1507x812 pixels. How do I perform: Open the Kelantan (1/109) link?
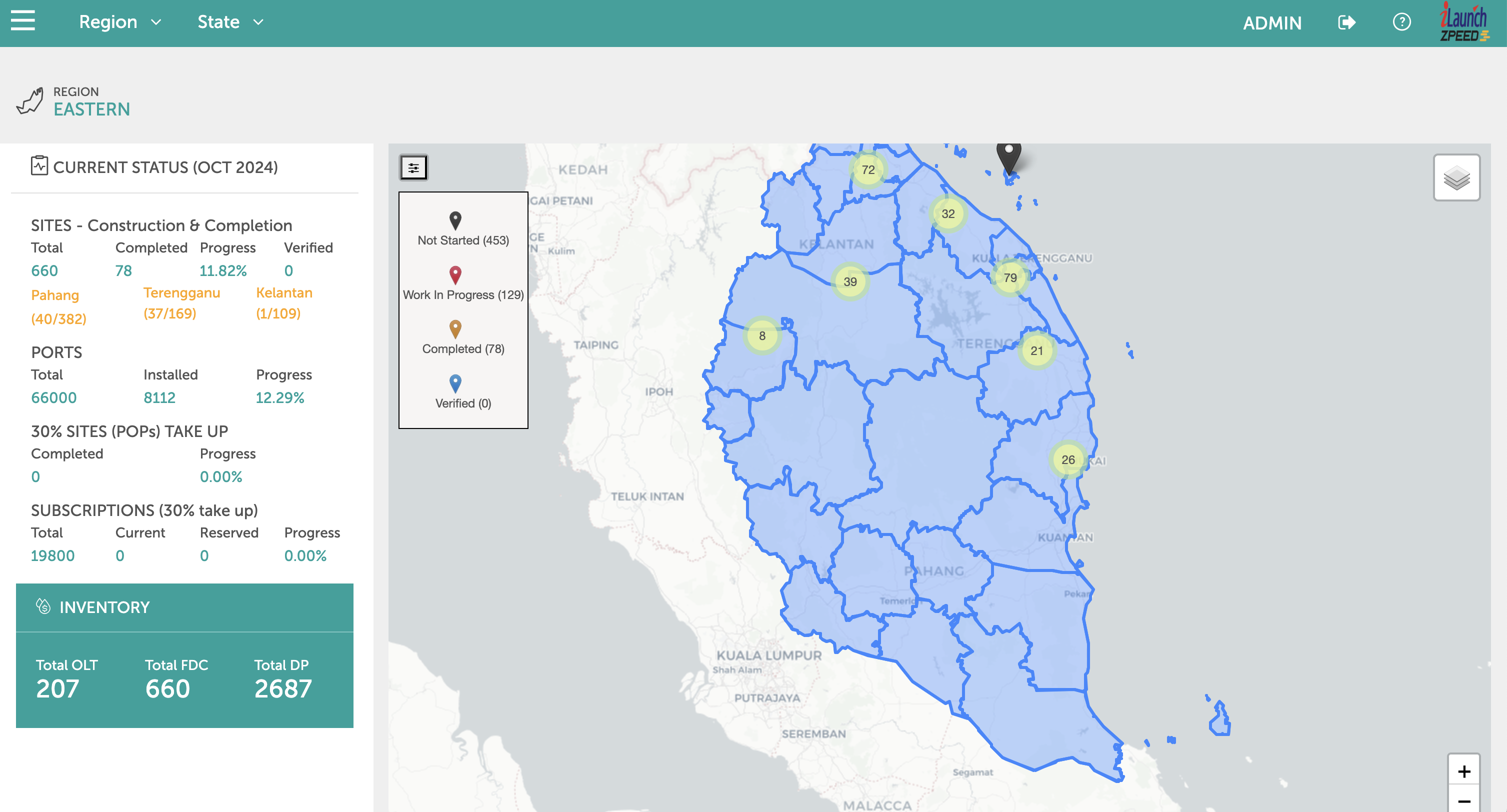(x=283, y=303)
